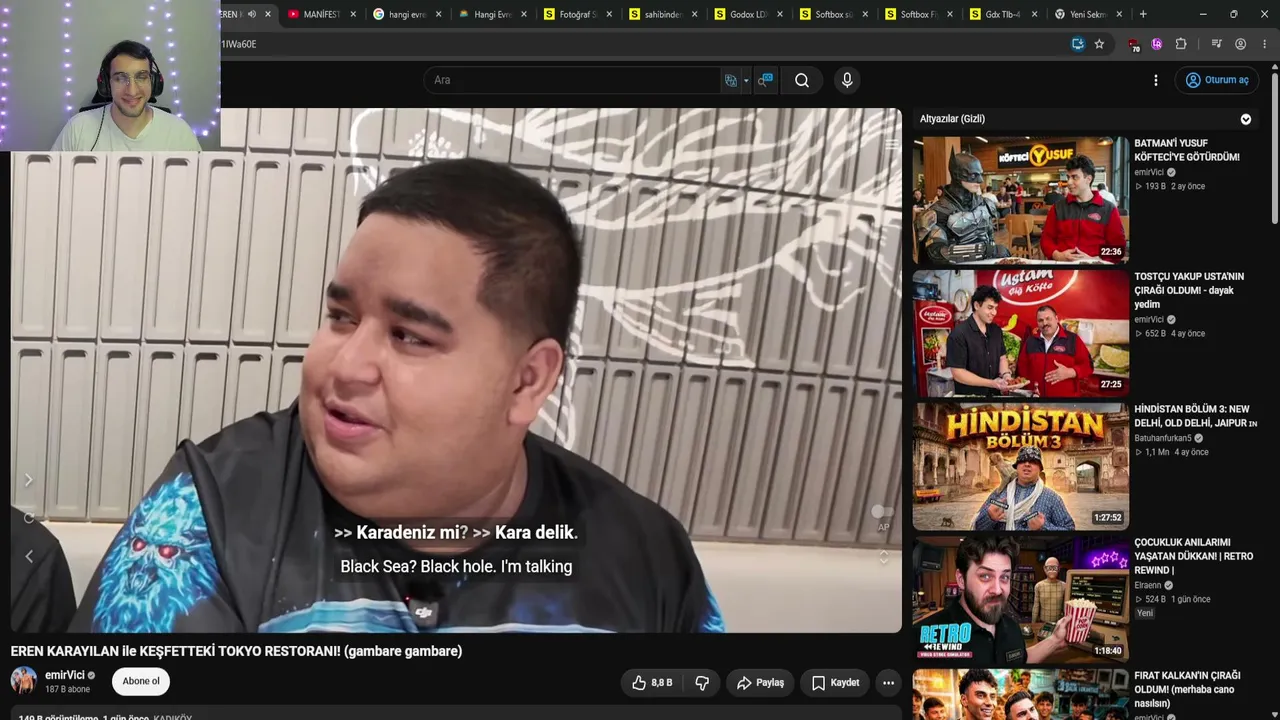Open the Chrome three-dot menu

1264,44
